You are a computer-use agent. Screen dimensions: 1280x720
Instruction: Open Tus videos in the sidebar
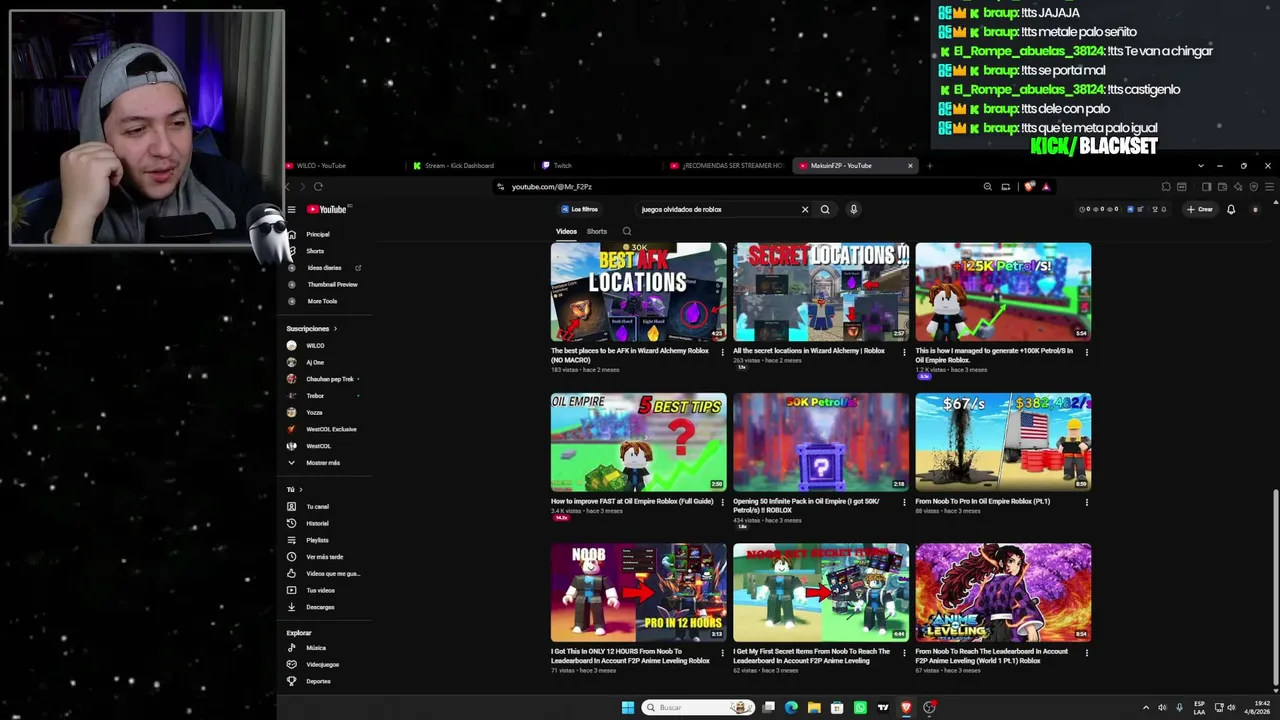[x=320, y=590]
